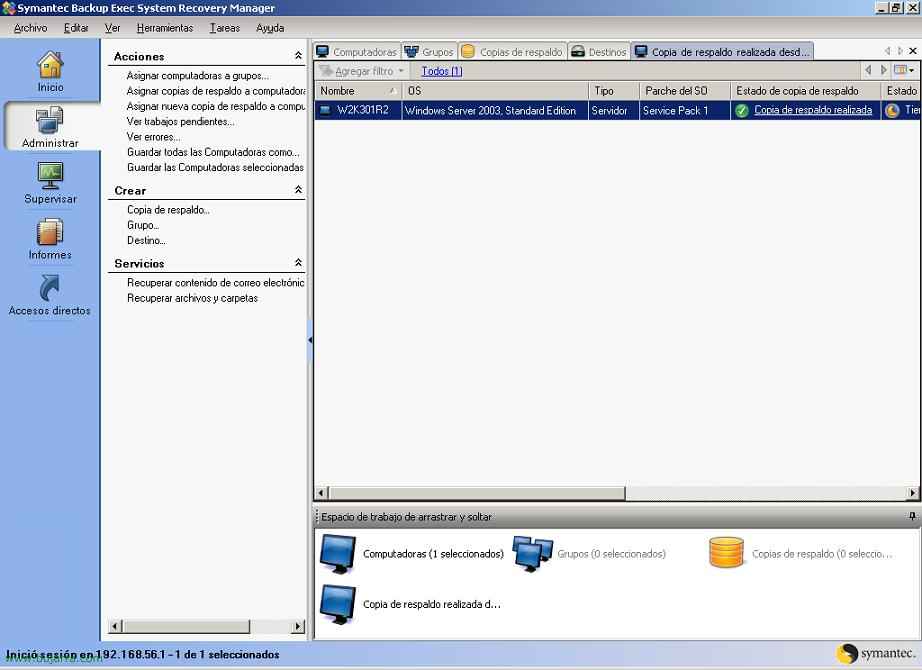Click Recuperar archivos y carpetas
Viewport: 922px width, 670px height.
coord(192,298)
